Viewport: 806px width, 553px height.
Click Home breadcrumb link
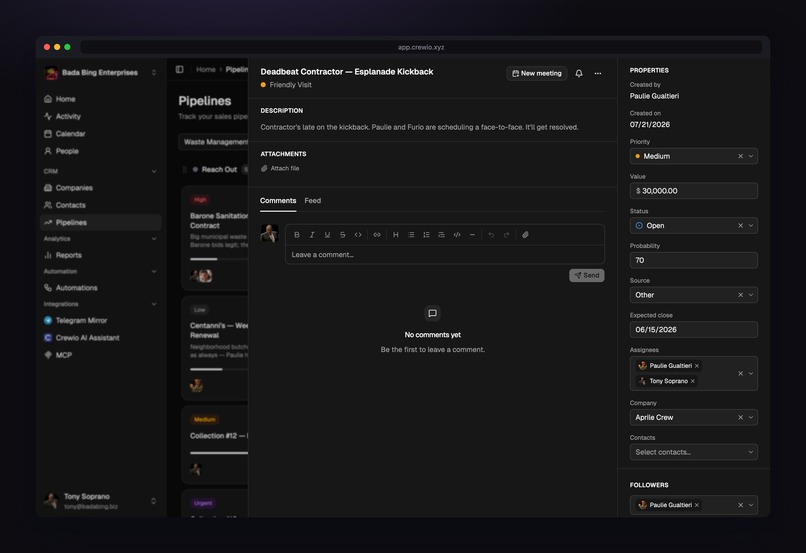(x=206, y=69)
